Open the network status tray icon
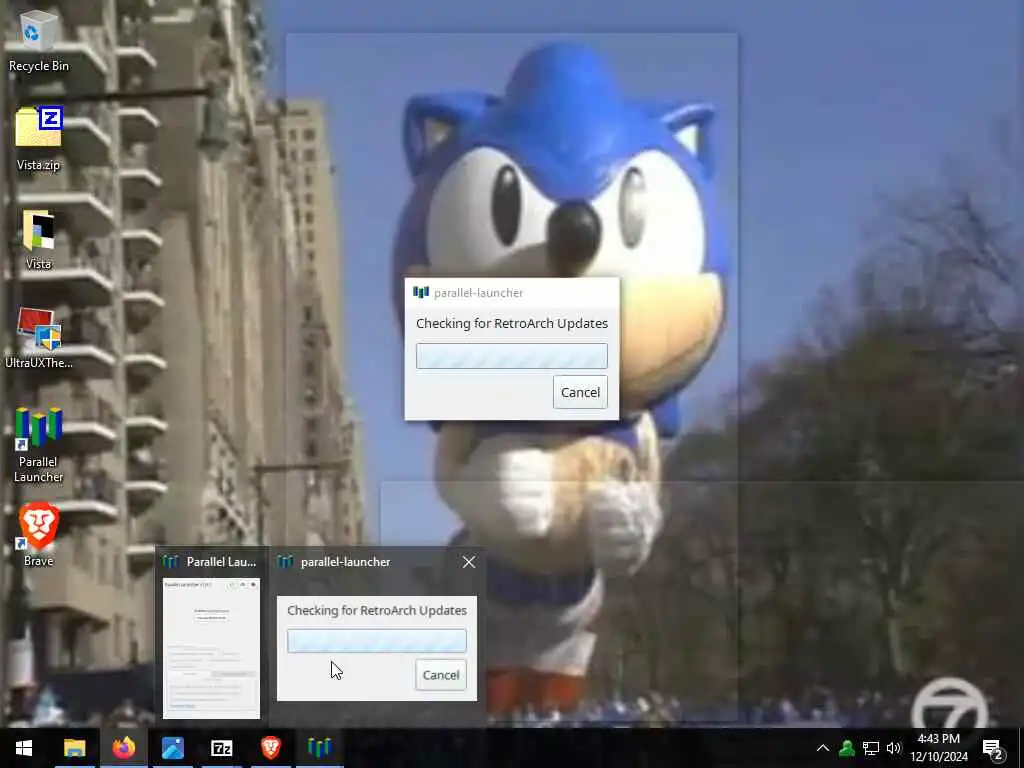This screenshot has height=768, width=1024. pyautogui.click(x=871, y=748)
